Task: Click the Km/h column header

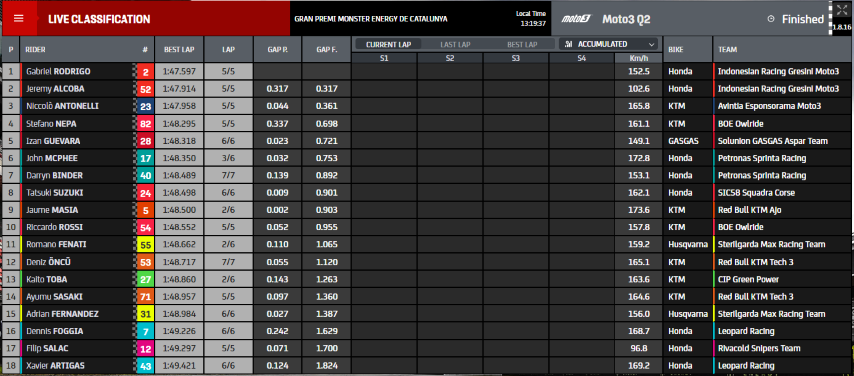Action: pos(639,58)
